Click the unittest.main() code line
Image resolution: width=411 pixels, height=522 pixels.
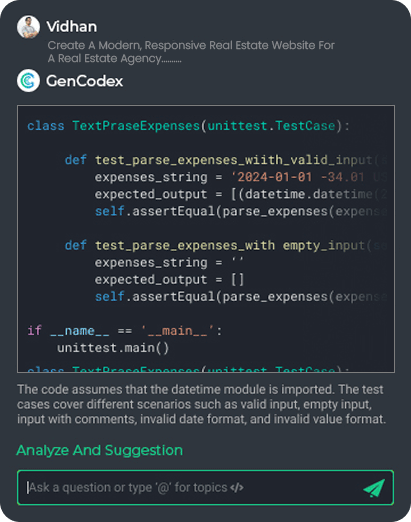tap(113, 348)
